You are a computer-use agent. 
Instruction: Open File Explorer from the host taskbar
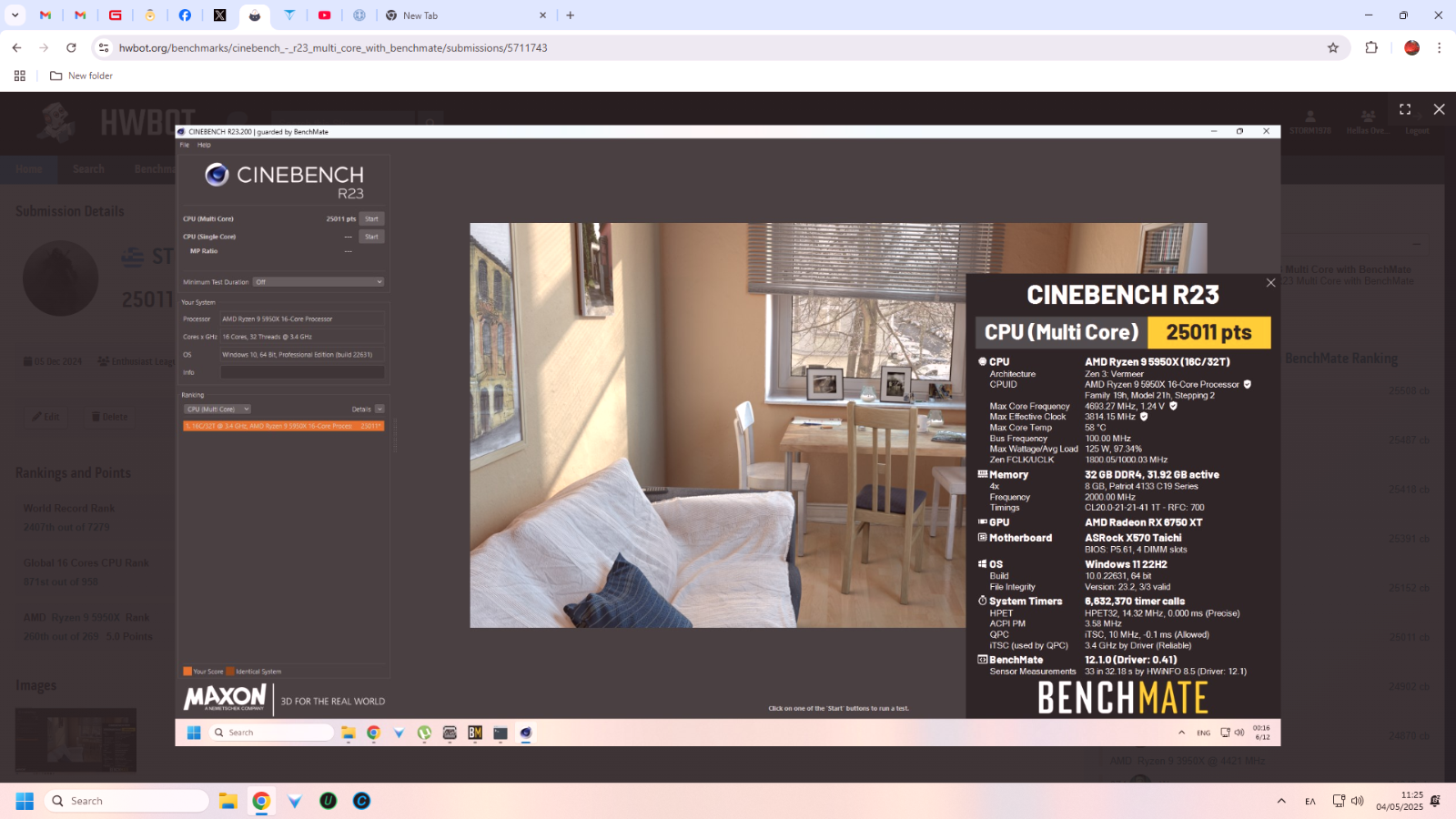227,801
